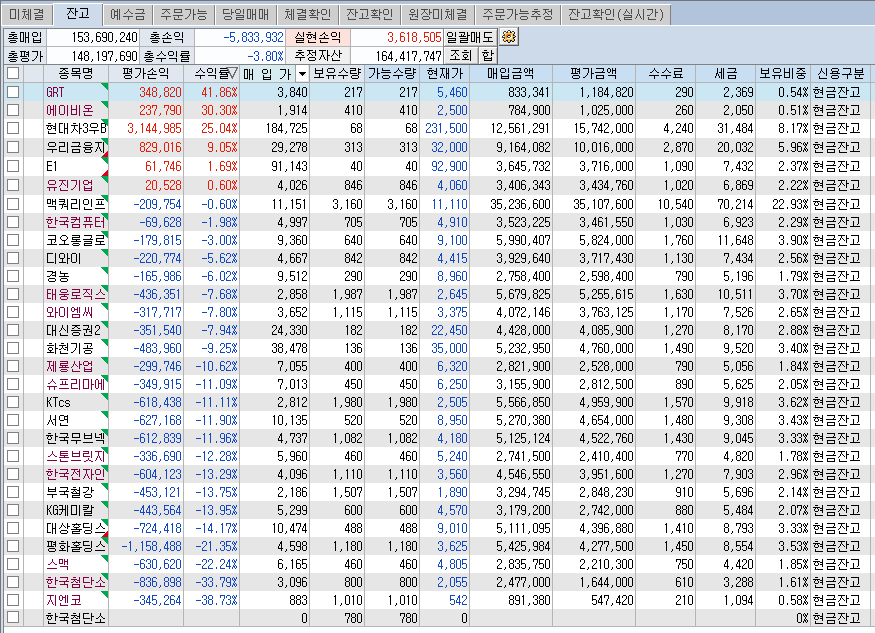This screenshot has height=633, width=875.
Task: Sort by the 종목명 column header
Action: tap(76, 73)
